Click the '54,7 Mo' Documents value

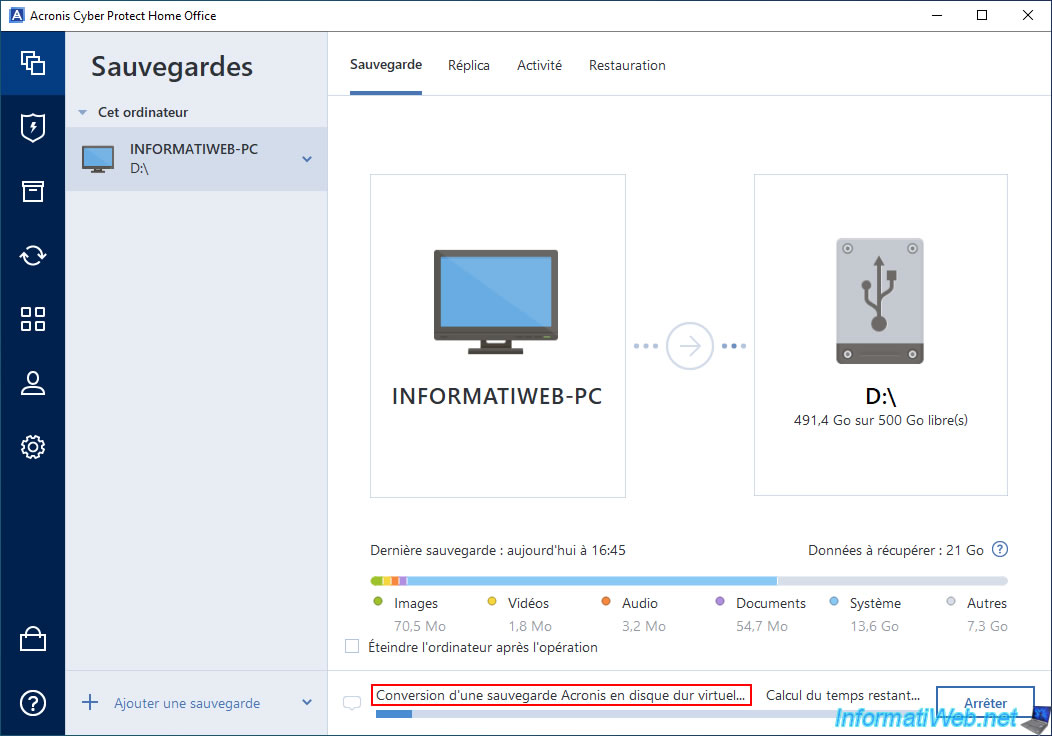click(x=761, y=626)
